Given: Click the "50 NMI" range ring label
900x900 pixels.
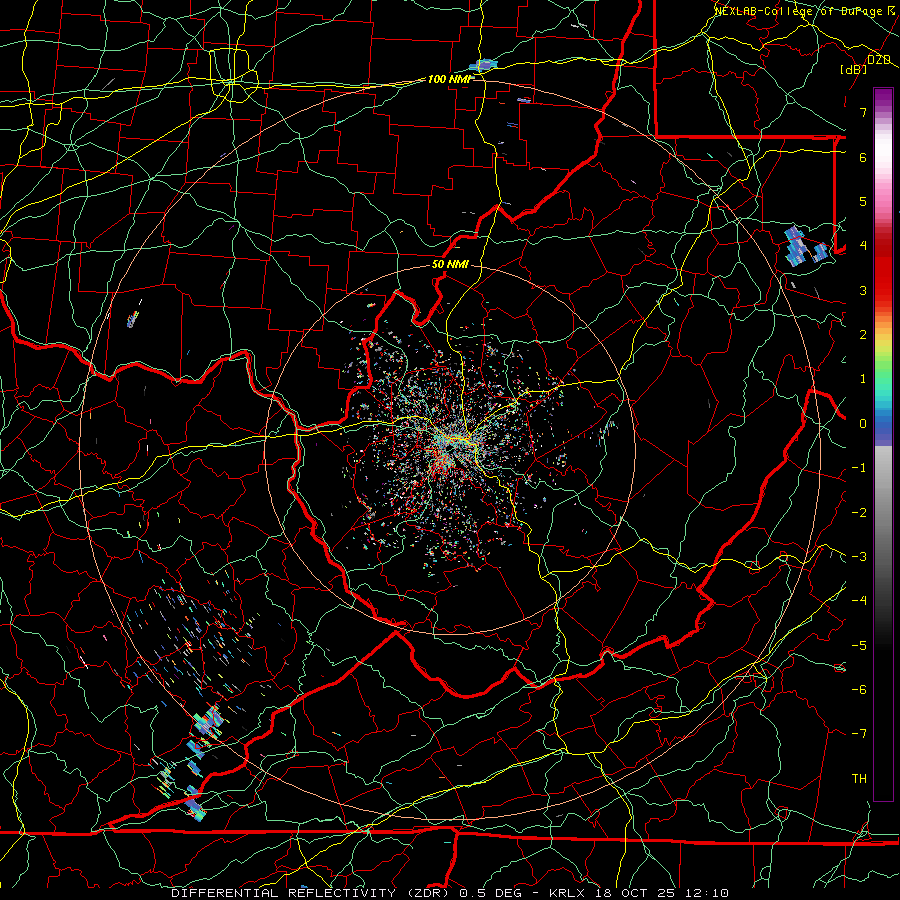Looking at the screenshot, I should click(x=450, y=265).
